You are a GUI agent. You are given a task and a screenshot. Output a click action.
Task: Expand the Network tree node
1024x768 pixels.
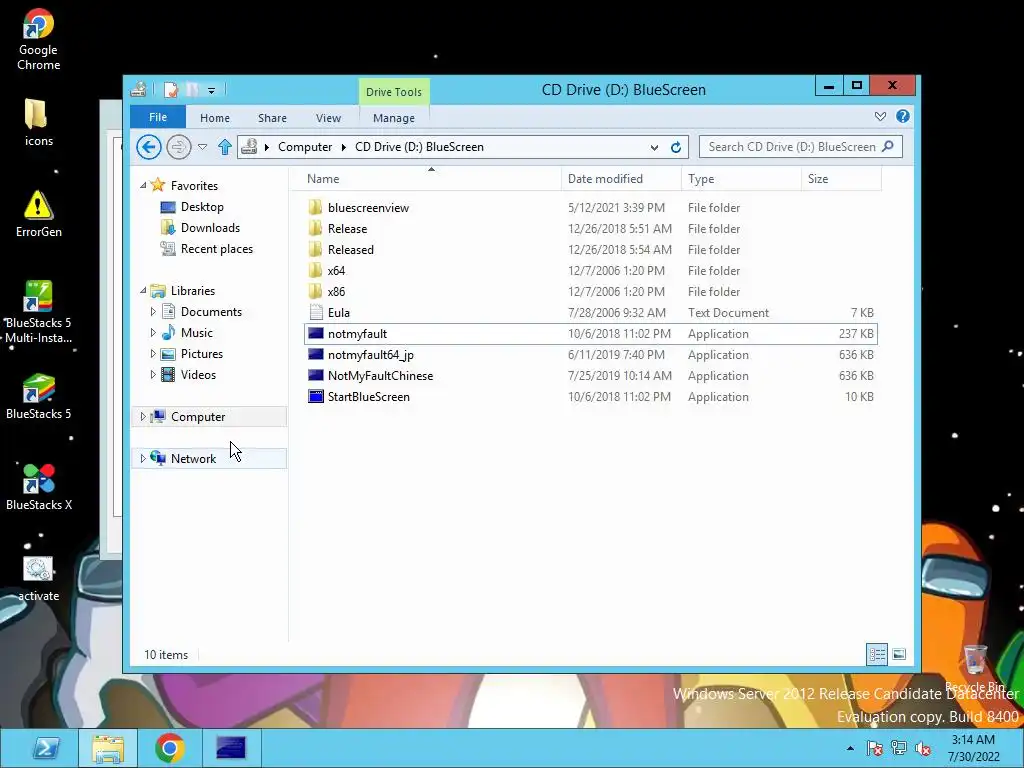pyautogui.click(x=142, y=458)
